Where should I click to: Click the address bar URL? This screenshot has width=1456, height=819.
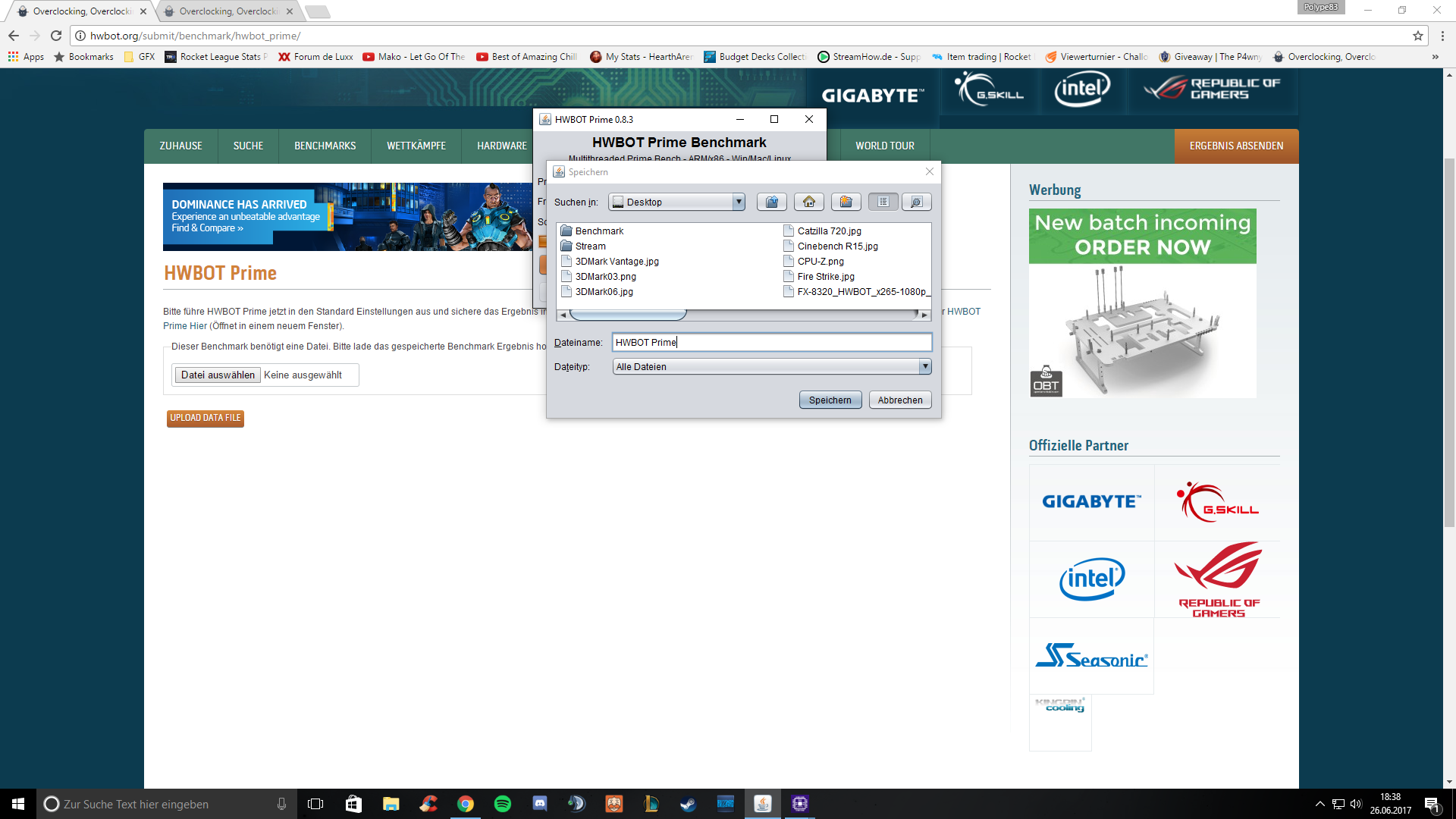(x=195, y=36)
